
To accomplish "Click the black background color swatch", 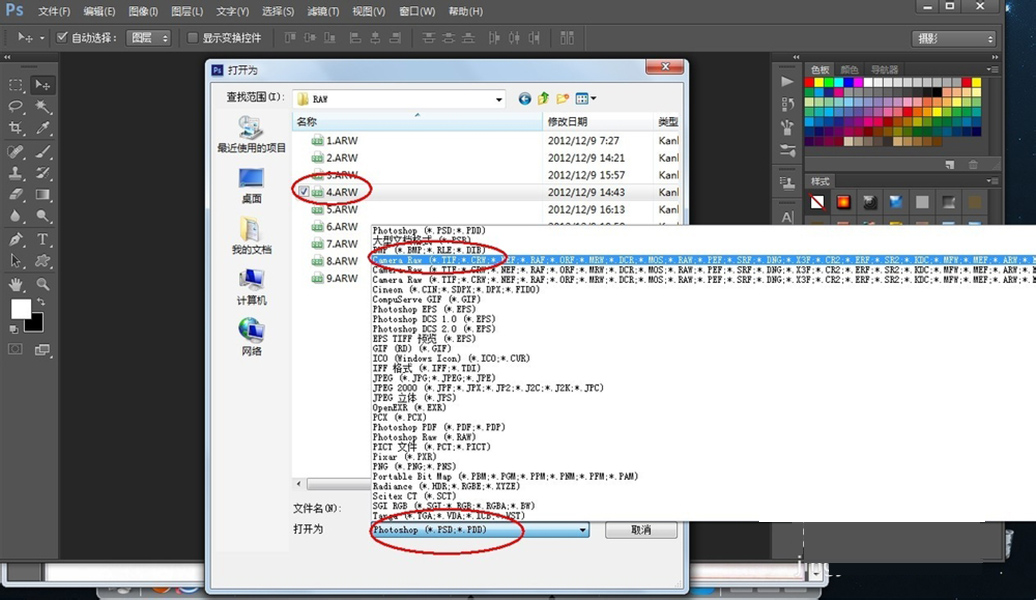I will coord(36,324).
